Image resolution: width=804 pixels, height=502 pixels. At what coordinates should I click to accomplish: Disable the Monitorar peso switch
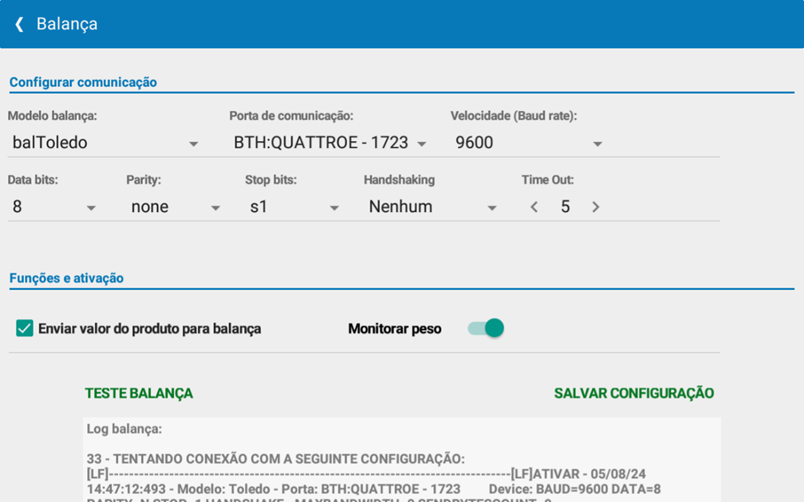coord(486,328)
